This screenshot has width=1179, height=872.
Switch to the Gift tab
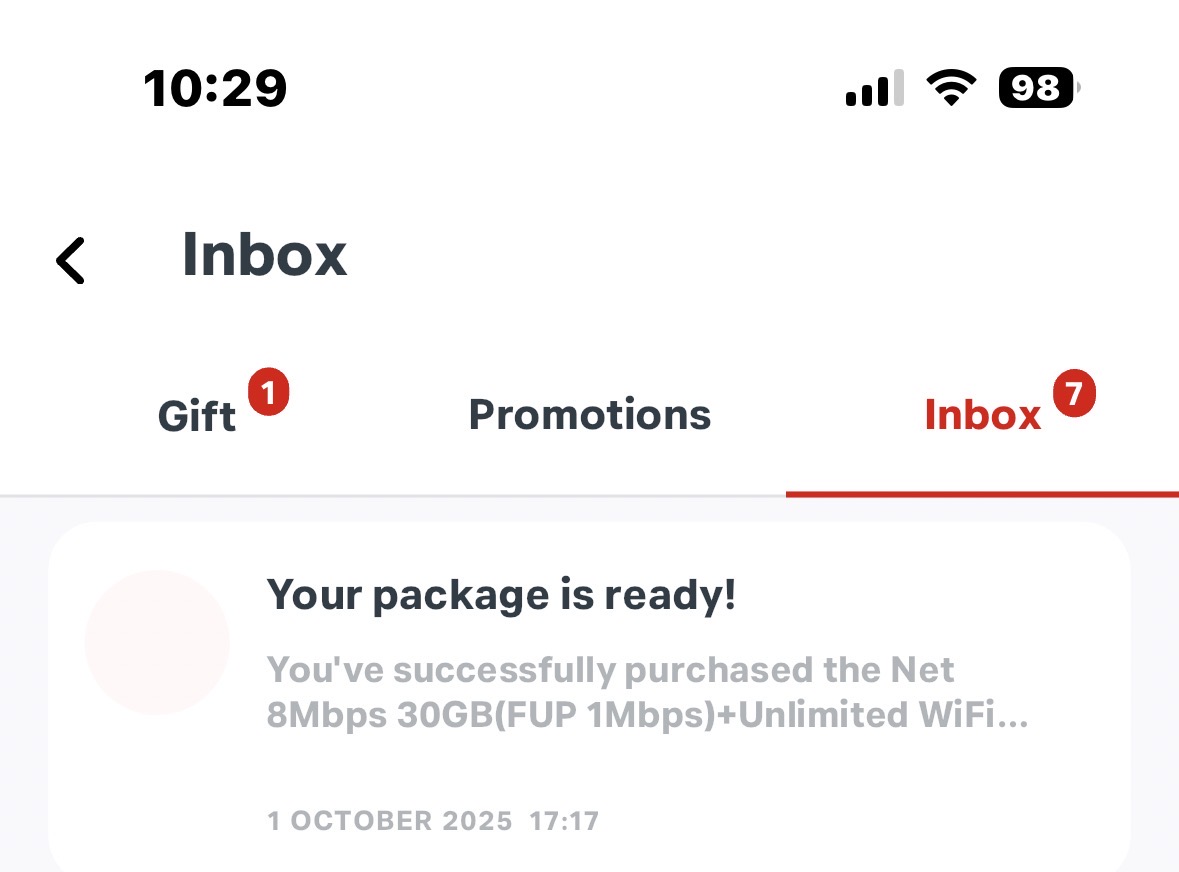[x=197, y=416]
